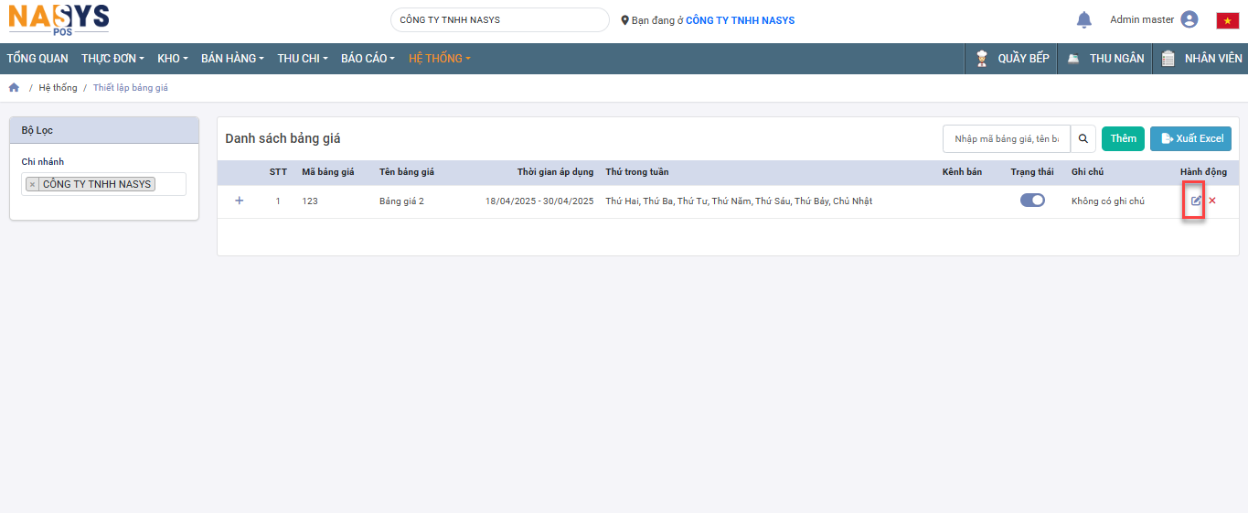Click the Hệ thống breadcrumb link
This screenshot has height=513, width=1255.
pos(58,88)
